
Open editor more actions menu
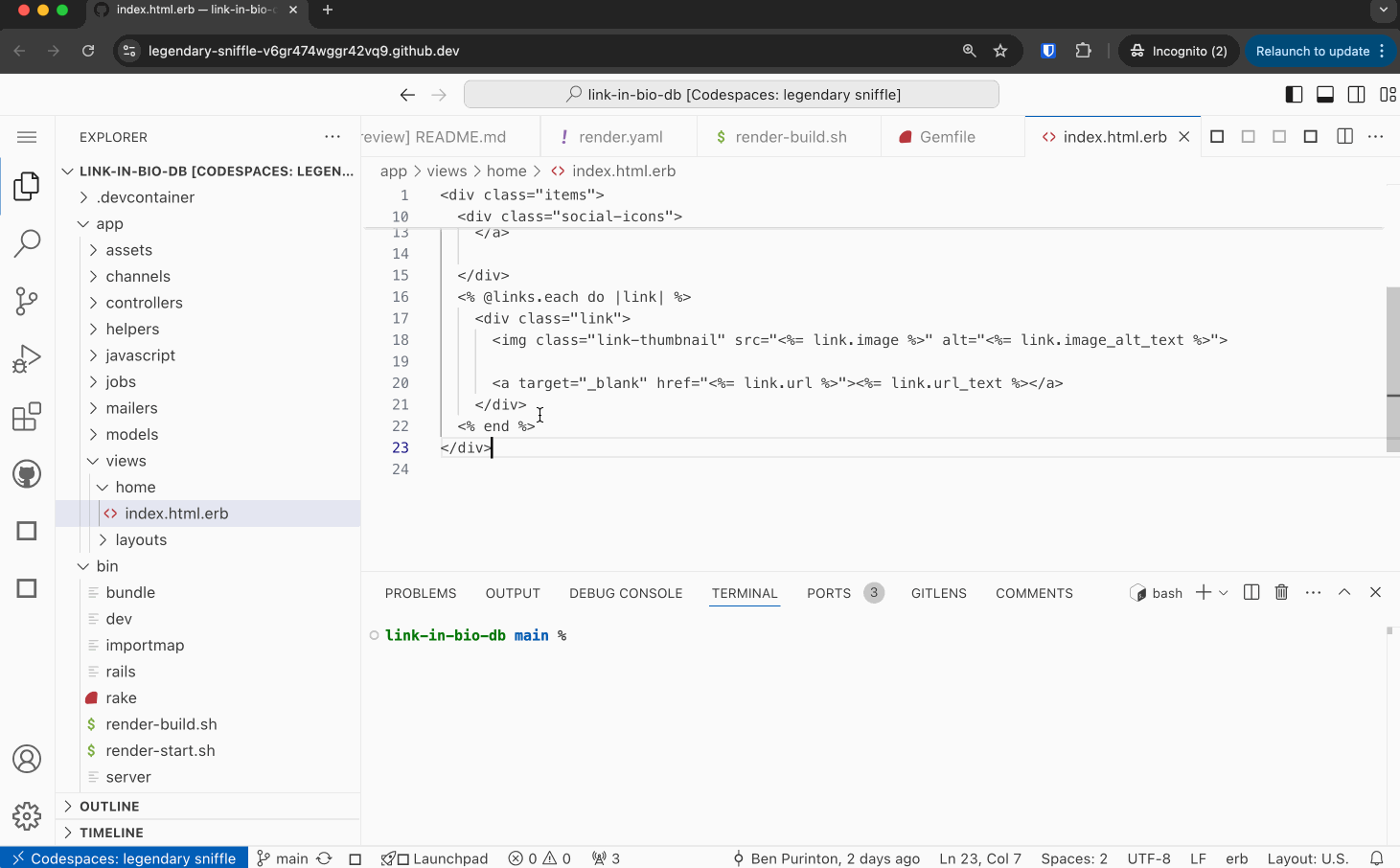pyautogui.click(x=1376, y=136)
